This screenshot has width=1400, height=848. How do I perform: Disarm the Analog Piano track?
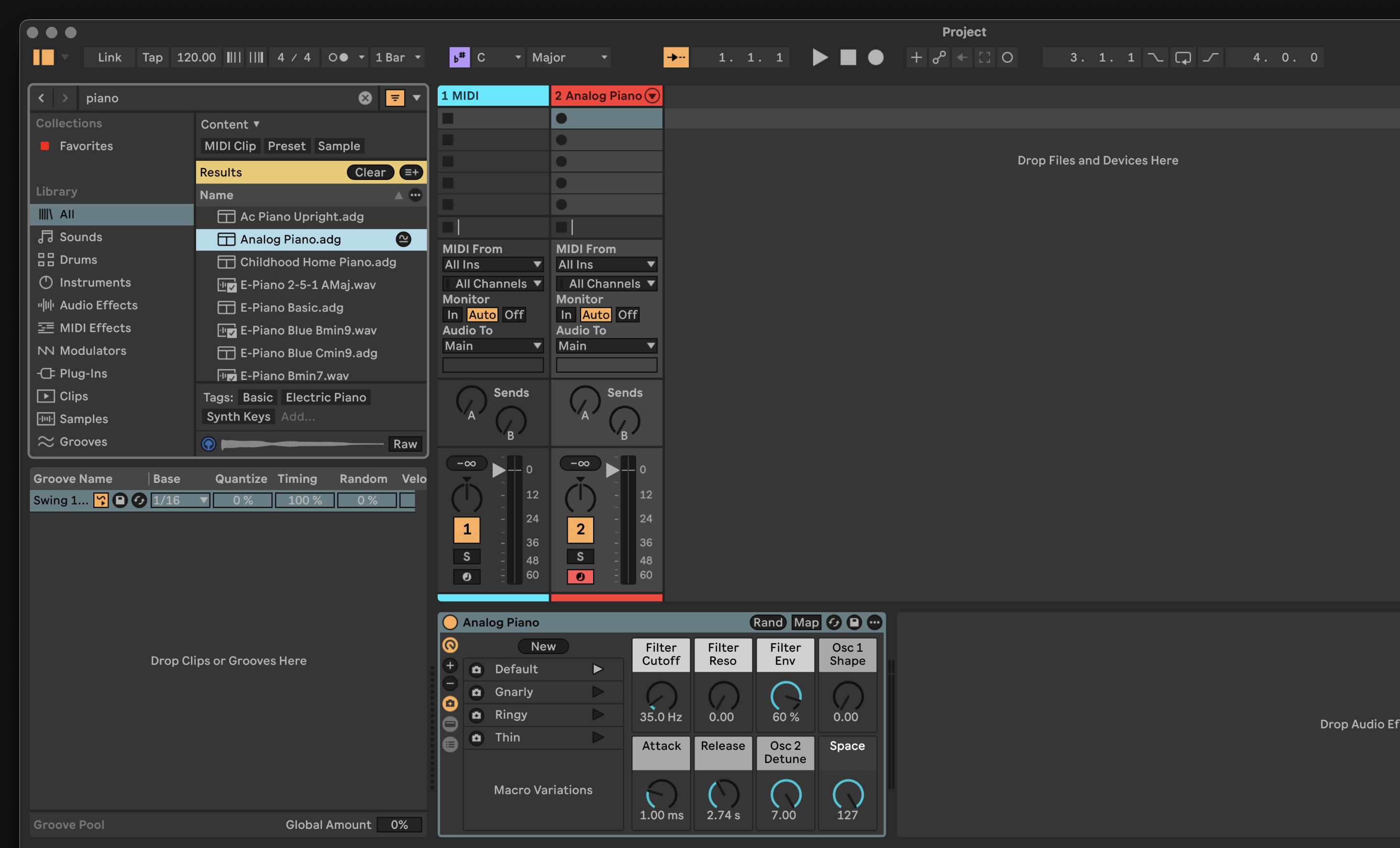580,577
